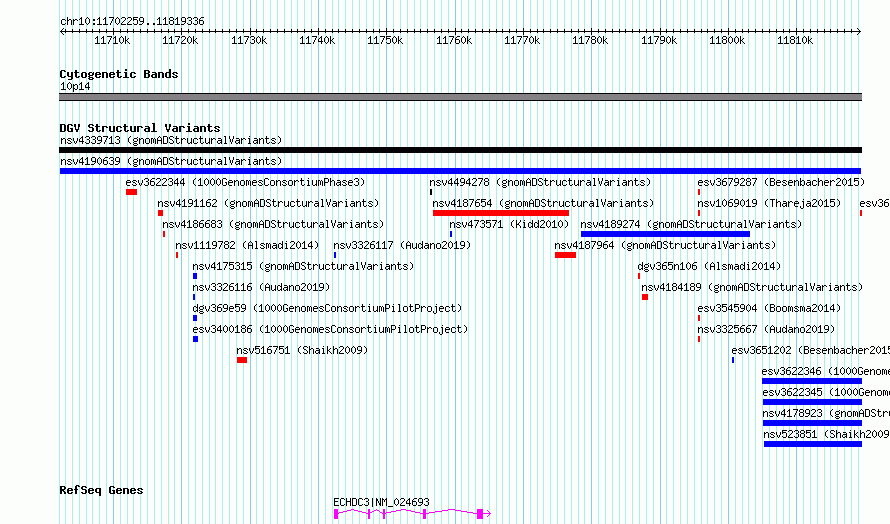Click the 10p14 cytogenetic band bar
This screenshot has width=890, height=524.
460,97
